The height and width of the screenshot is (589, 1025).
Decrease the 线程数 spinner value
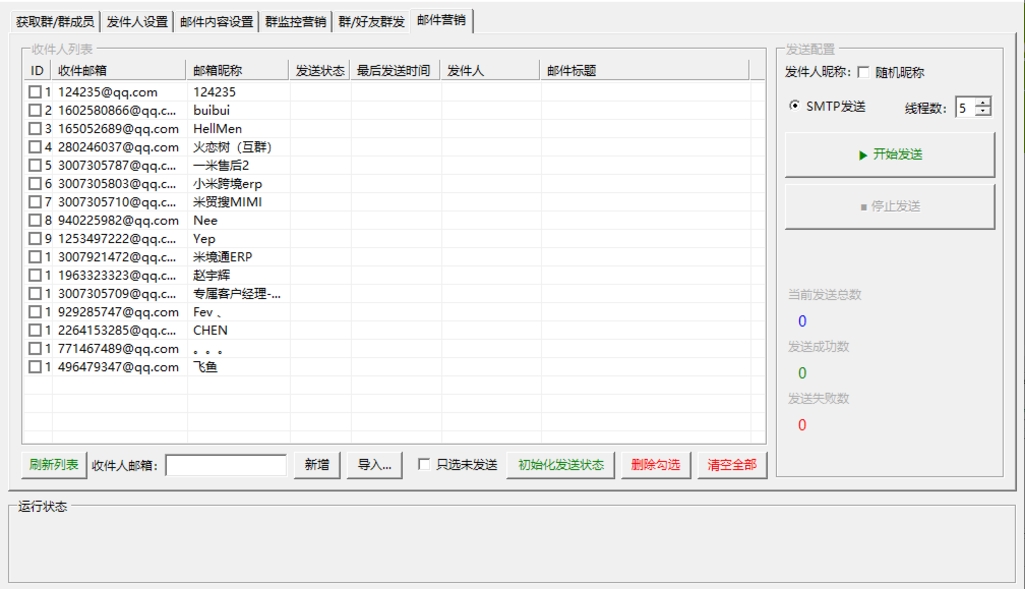click(x=983, y=111)
